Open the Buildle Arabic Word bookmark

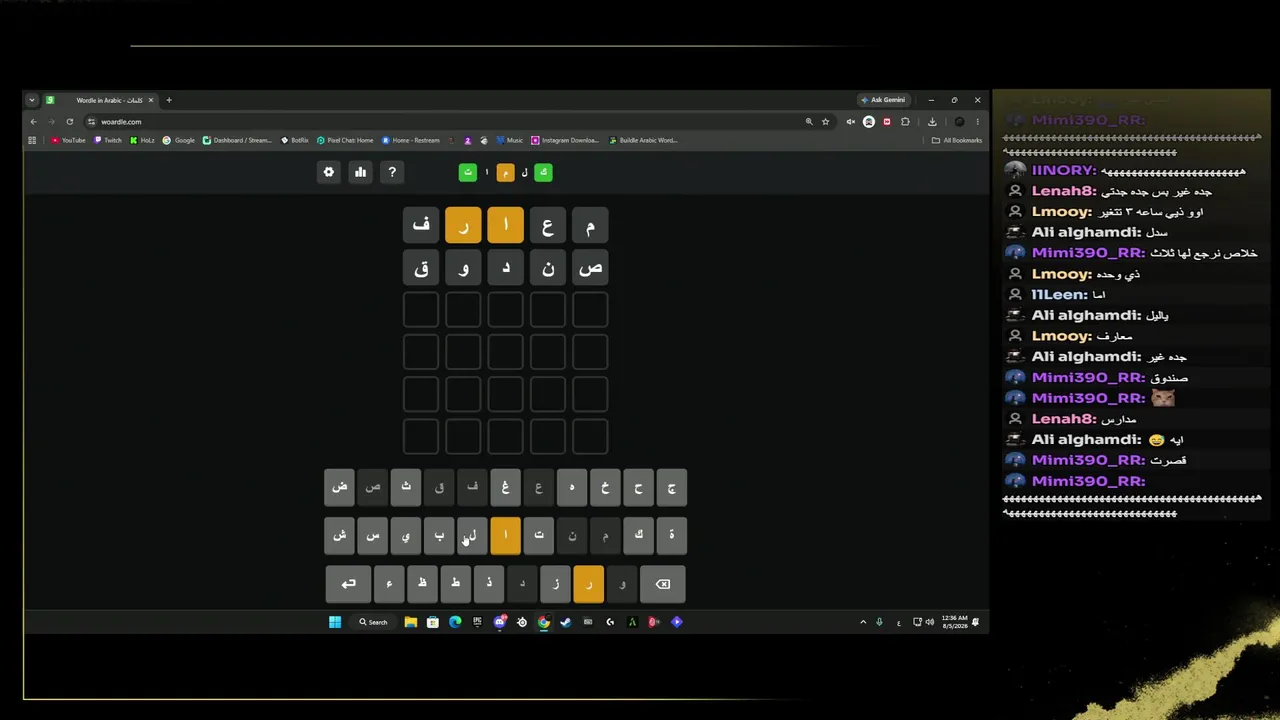click(x=643, y=140)
